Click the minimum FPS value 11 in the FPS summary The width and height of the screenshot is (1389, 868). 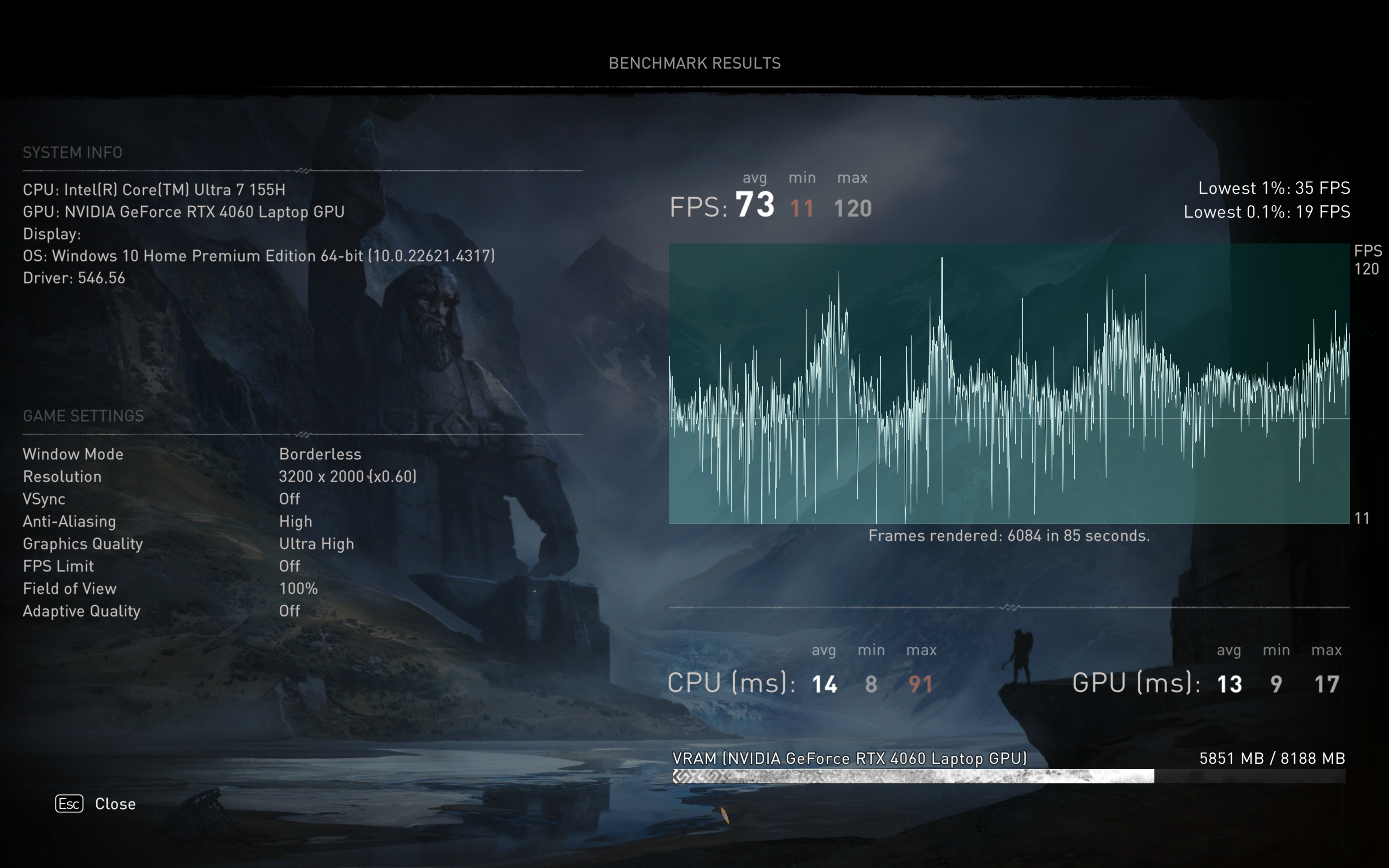[x=802, y=208]
